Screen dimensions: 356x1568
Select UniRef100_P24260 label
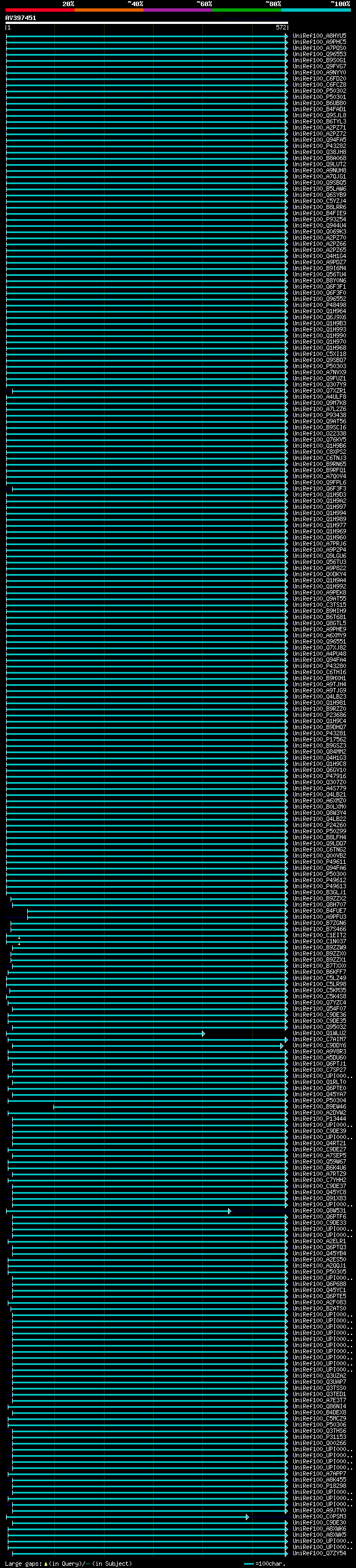(x=319, y=825)
